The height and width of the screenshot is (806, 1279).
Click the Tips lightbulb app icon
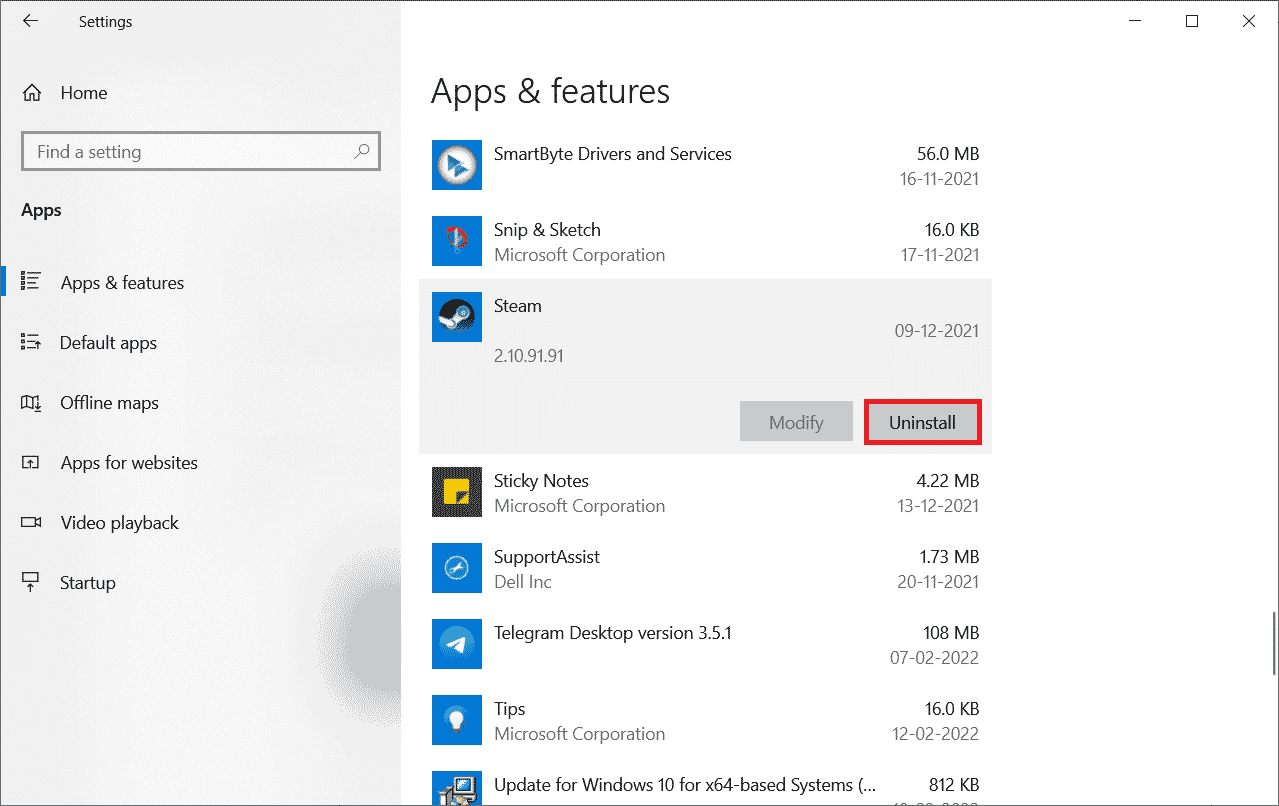point(457,720)
